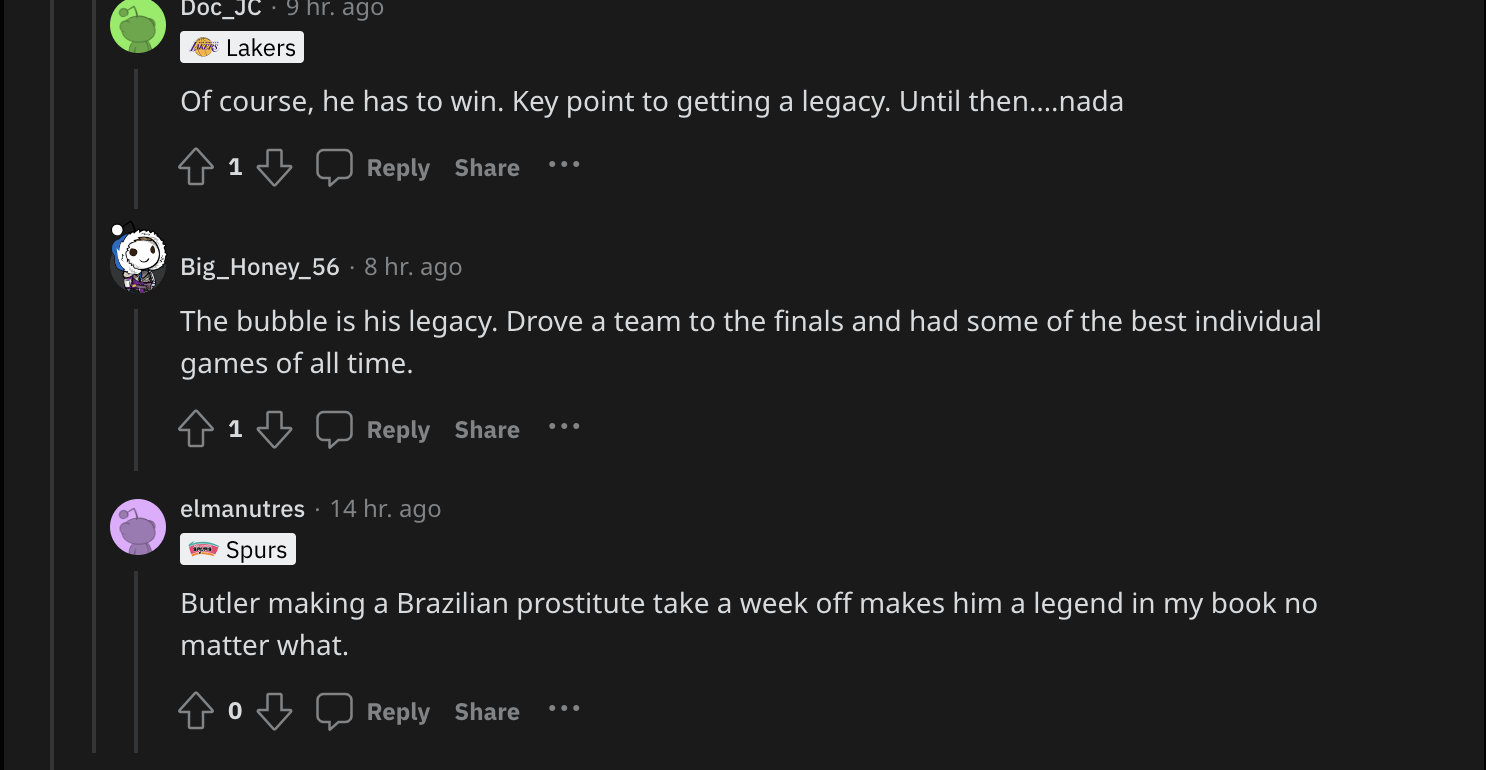The height and width of the screenshot is (770, 1486).
Task: Share Big_Honey_56's comment
Action: (487, 430)
